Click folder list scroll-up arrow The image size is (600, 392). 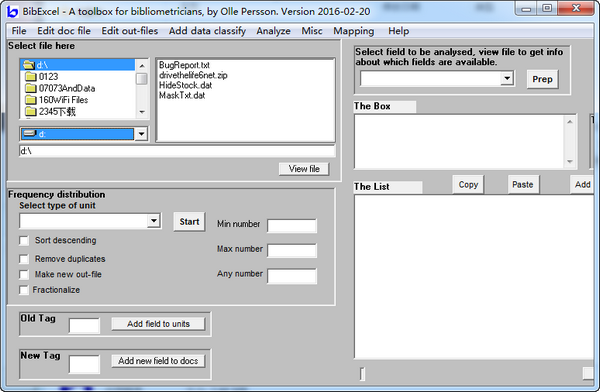click(142, 65)
